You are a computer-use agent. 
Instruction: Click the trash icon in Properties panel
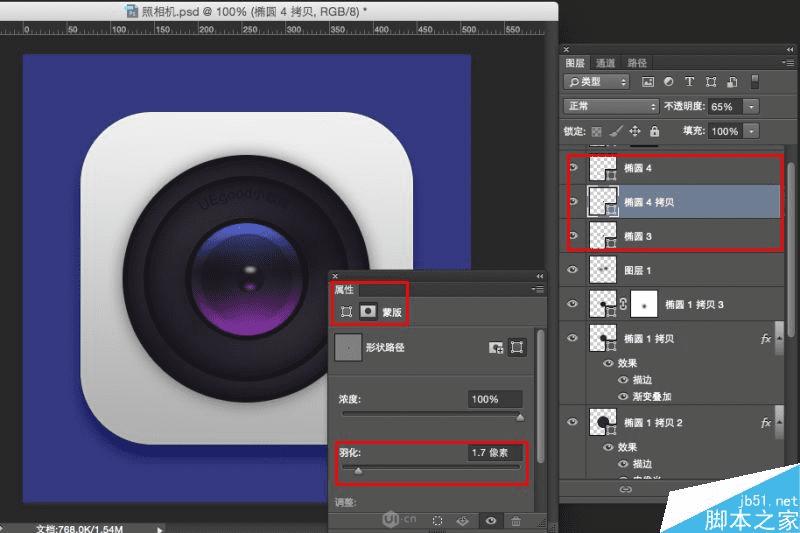tap(515, 521)
